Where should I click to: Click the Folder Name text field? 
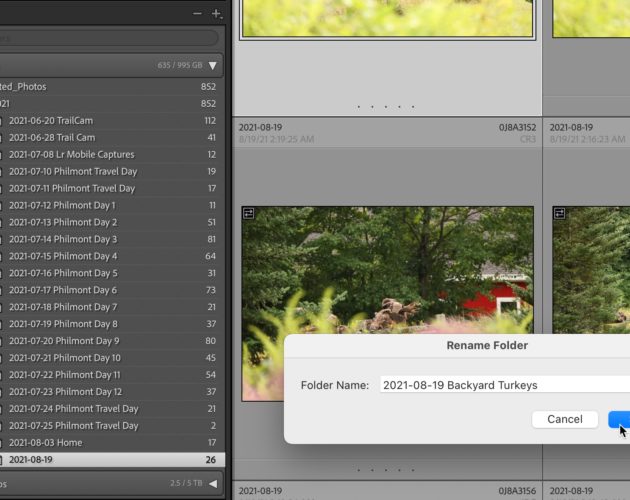pyautogui.click(x=505, y=385)
